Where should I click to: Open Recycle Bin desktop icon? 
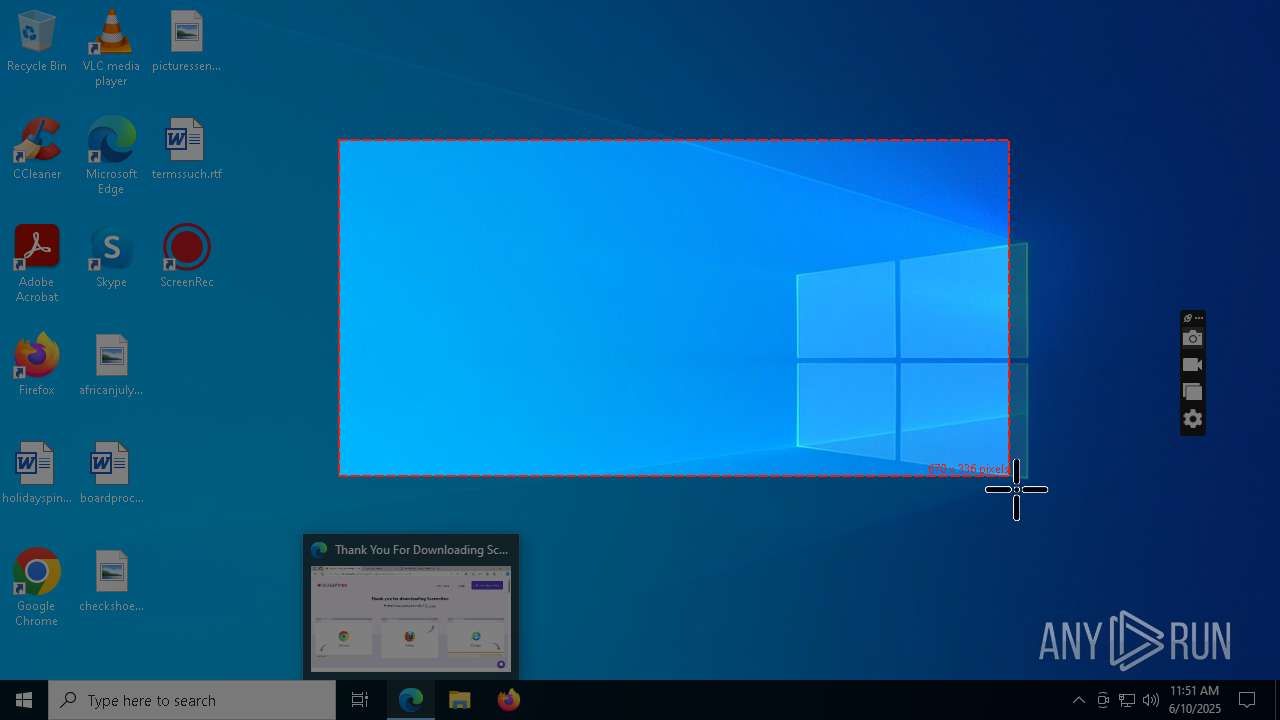[x=37, y=42]
